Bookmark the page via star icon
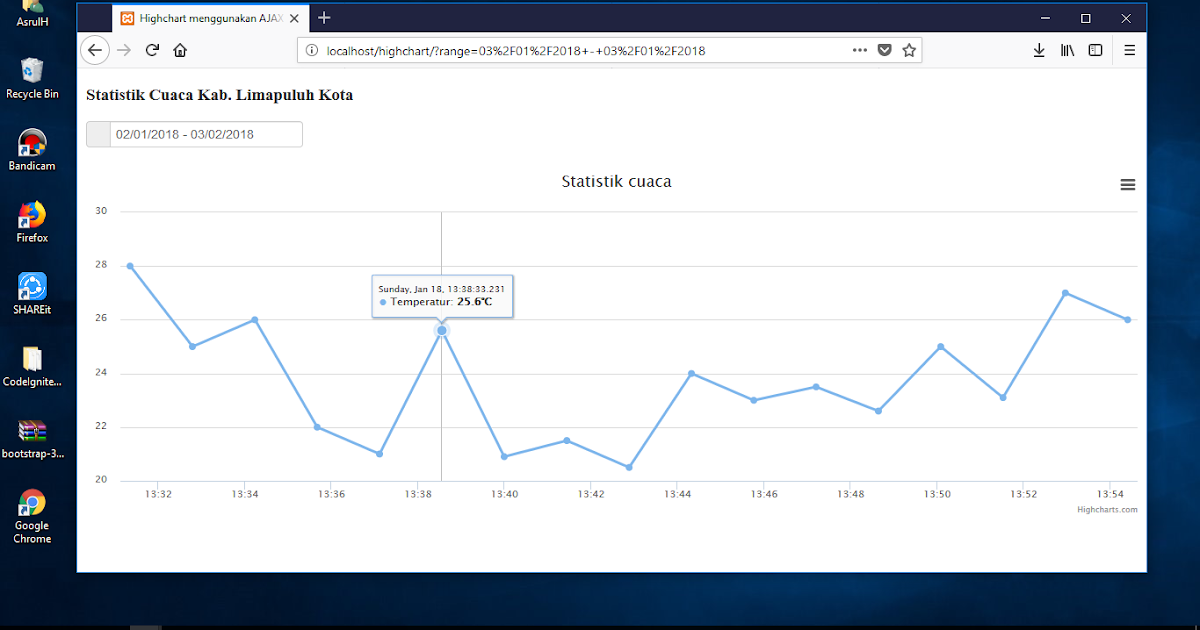1200x630 pixels. 908,49
